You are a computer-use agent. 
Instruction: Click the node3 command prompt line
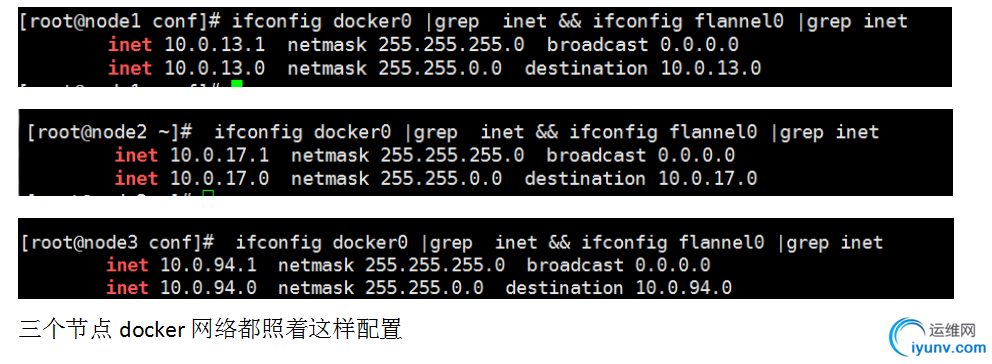(452, 242)
